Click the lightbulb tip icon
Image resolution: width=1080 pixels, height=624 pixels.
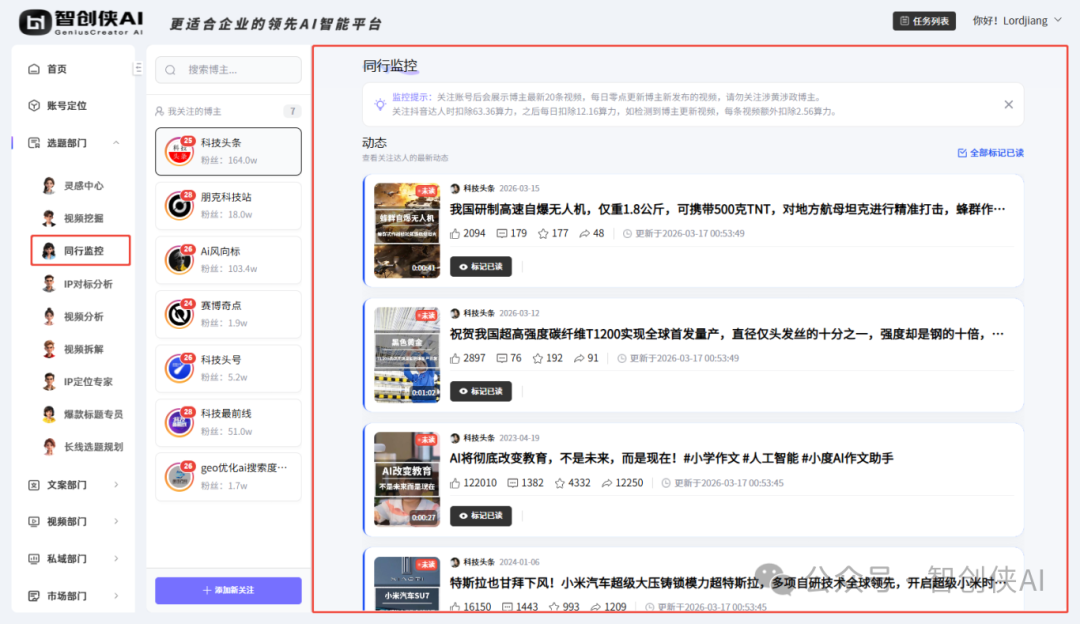(380, 105)
